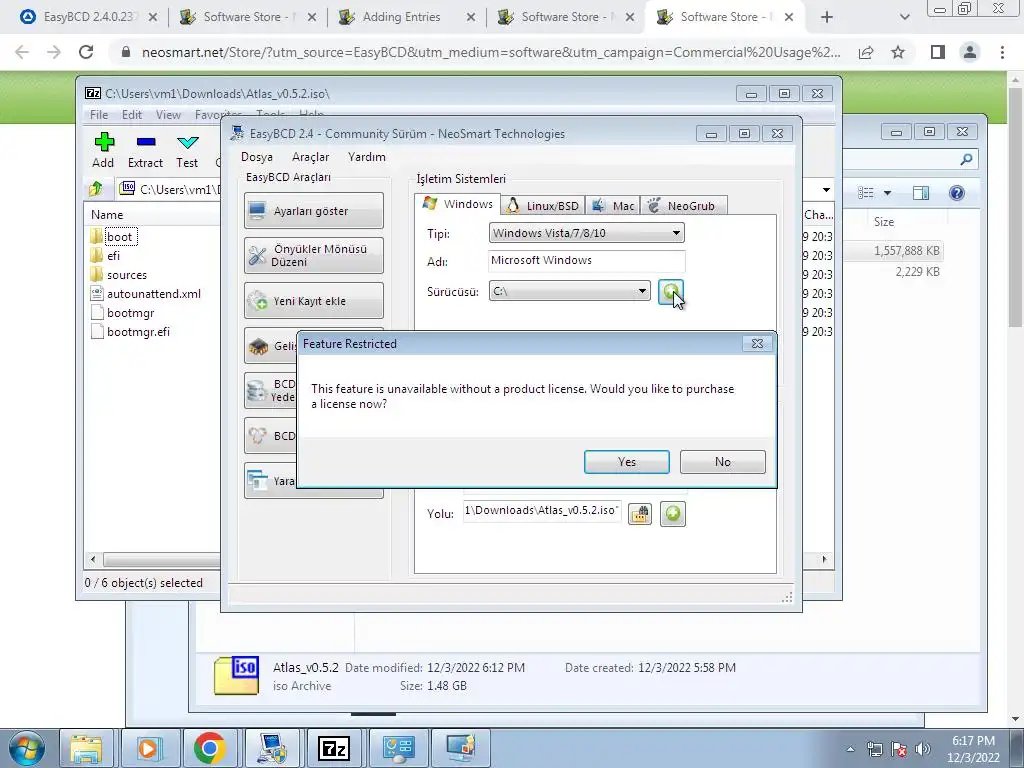This screenshot has height=768, width=1024.
Task: Open 7-Zip from the taskbar
Action: [334, 748]
